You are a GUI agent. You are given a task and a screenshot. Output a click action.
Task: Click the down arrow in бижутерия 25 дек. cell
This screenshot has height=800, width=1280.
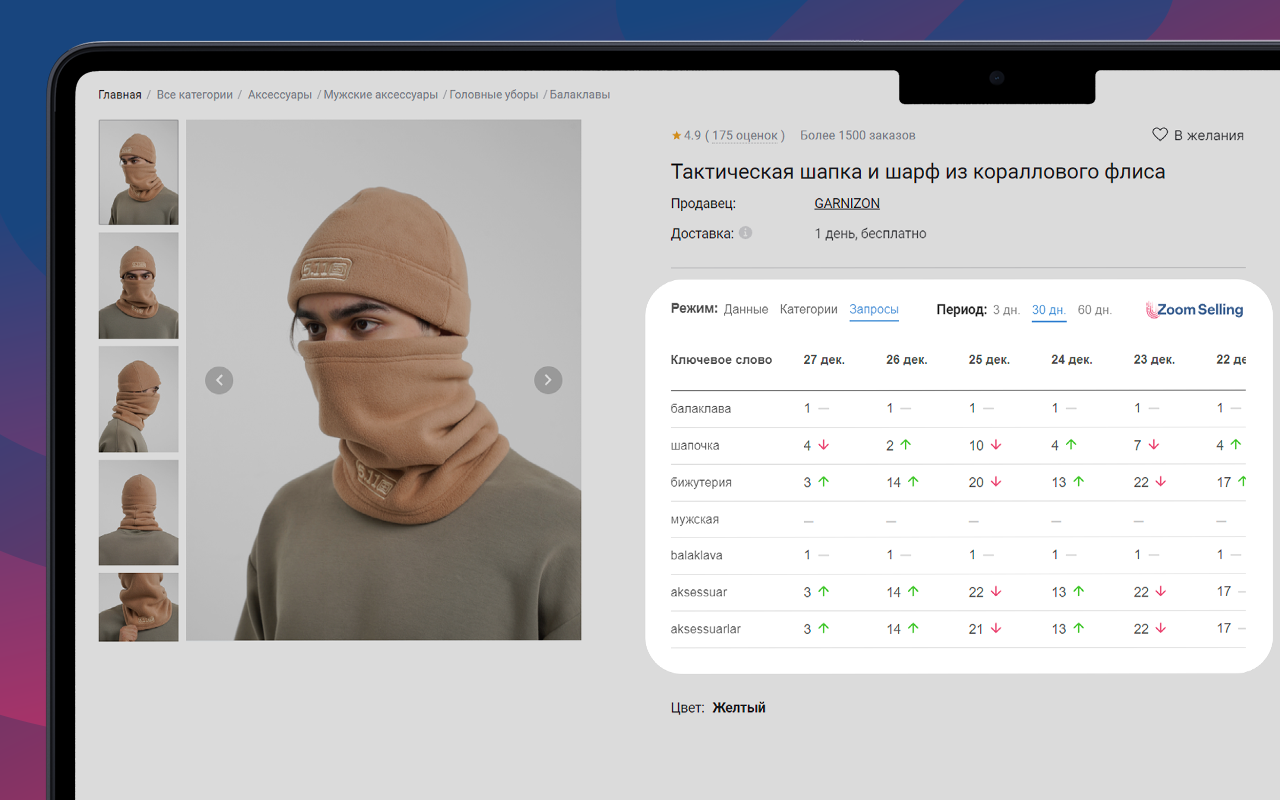996,482
